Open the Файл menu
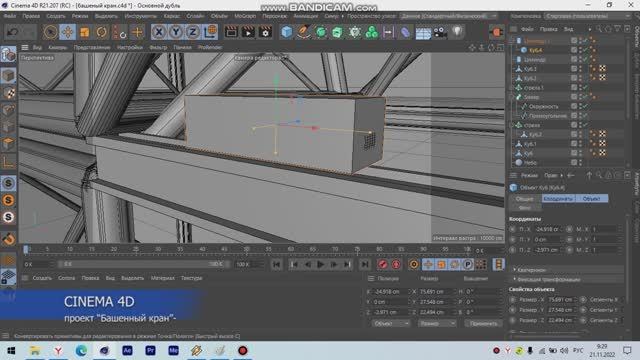 pyautogui.click(x=10, y=16)
